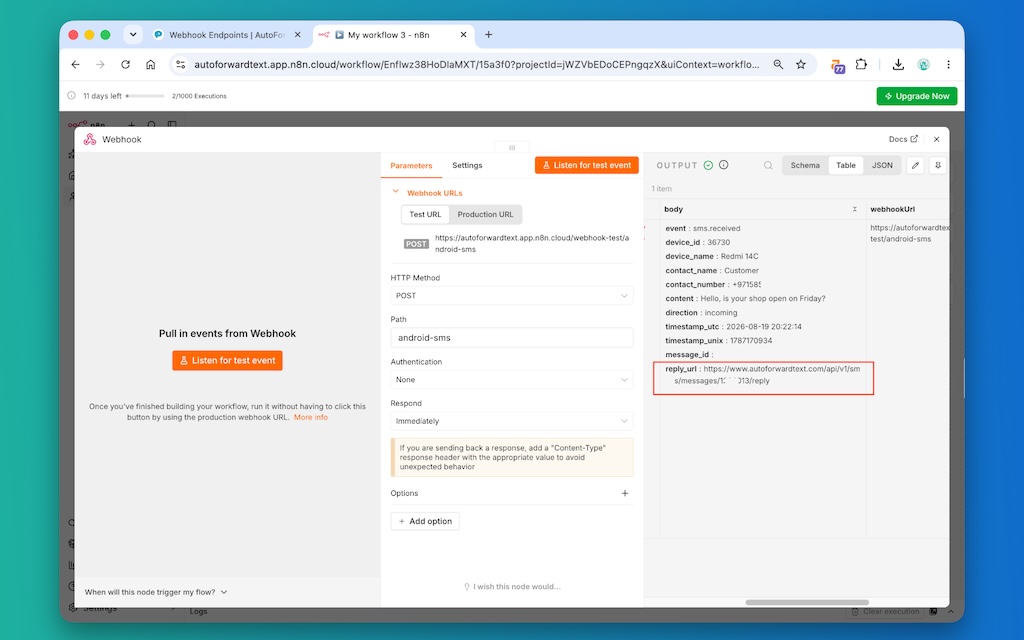This screenshot has width=1024, height=640.
Task: Switch output view to JSON
Action: tap(882, 165)
